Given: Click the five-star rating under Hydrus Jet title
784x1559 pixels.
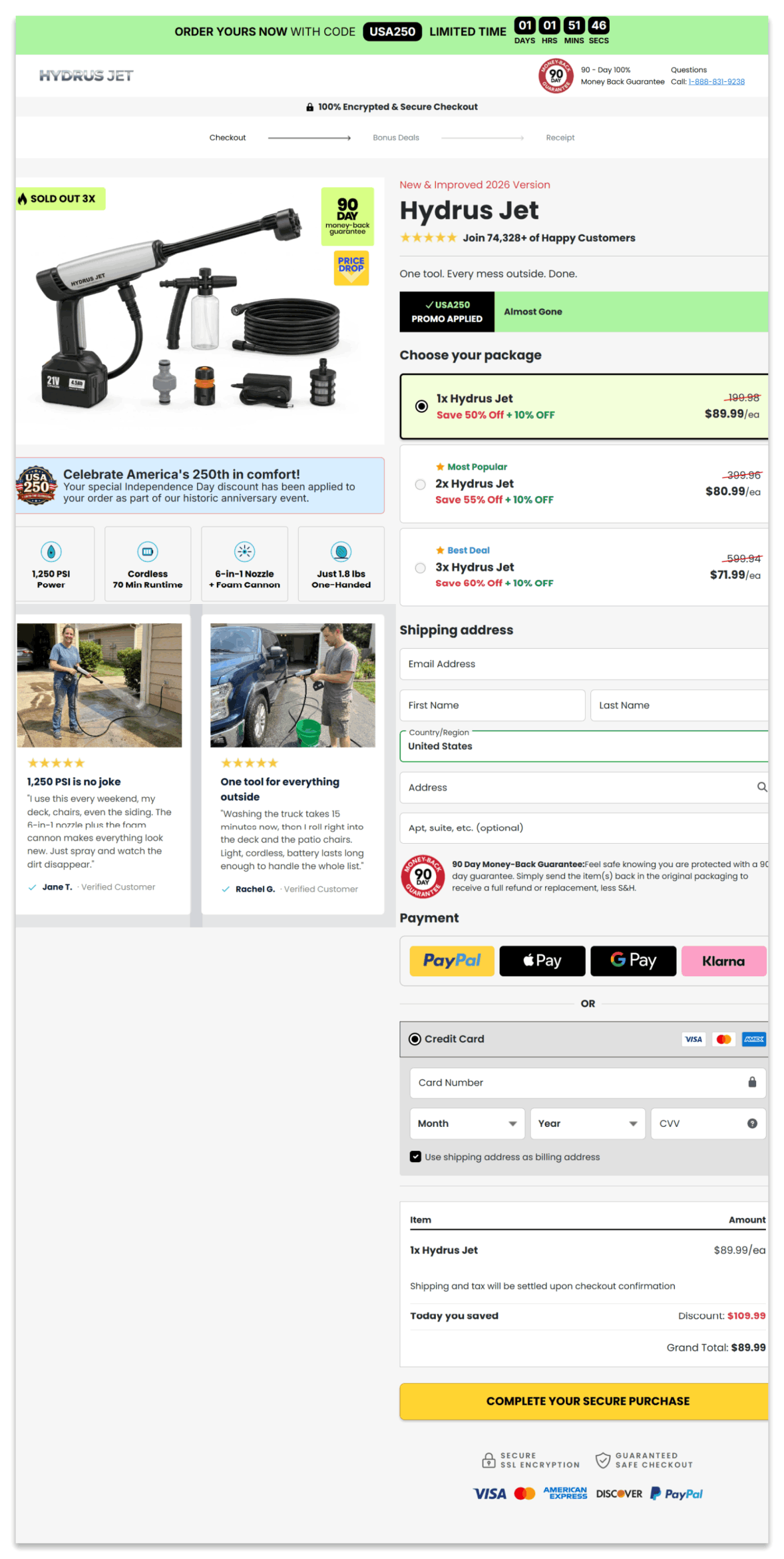Looking at the screenshot, I should pos(428,238).
